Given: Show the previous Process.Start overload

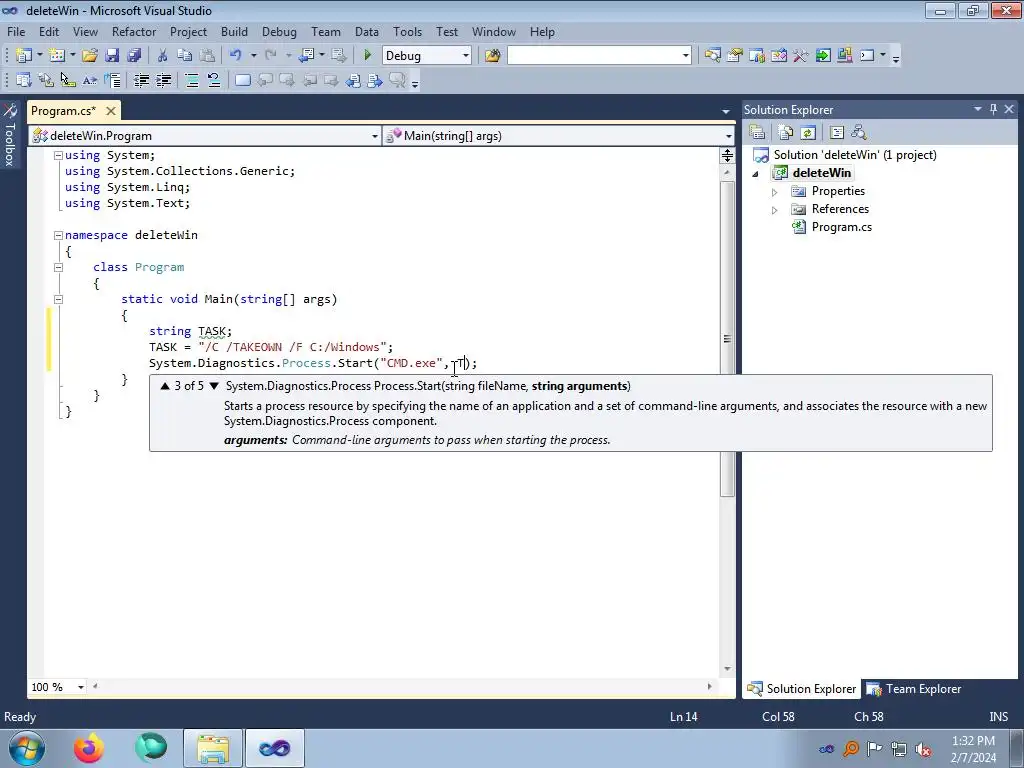Looking at the screenshot, I should (x=165, y=386).
